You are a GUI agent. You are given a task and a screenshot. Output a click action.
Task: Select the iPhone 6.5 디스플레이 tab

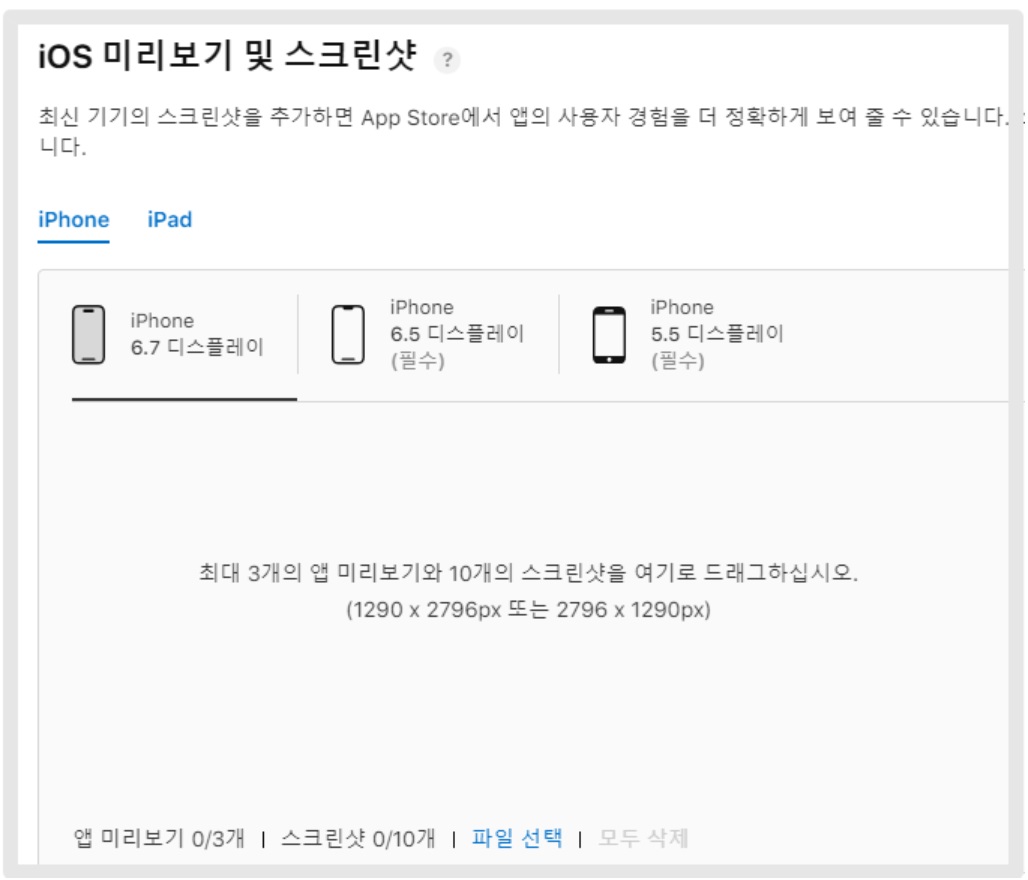pyautogui.click(x=428, y=334)
